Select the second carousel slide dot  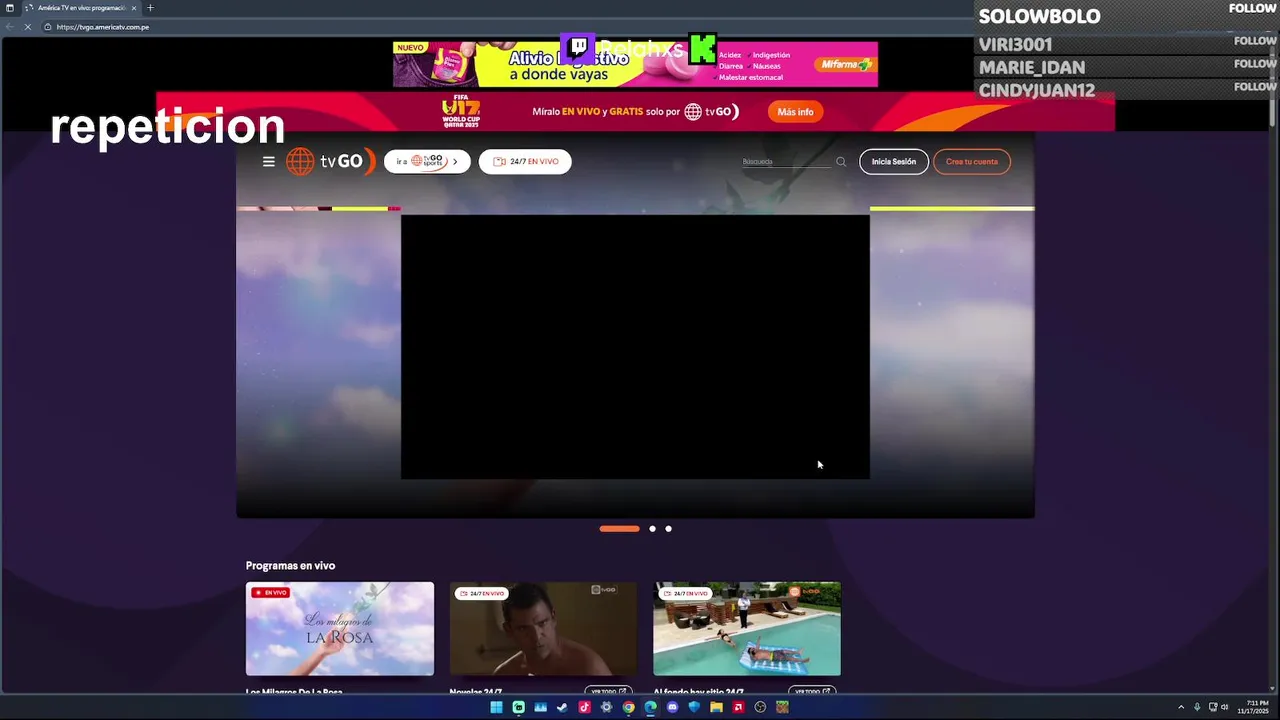[x=652, y=528]
